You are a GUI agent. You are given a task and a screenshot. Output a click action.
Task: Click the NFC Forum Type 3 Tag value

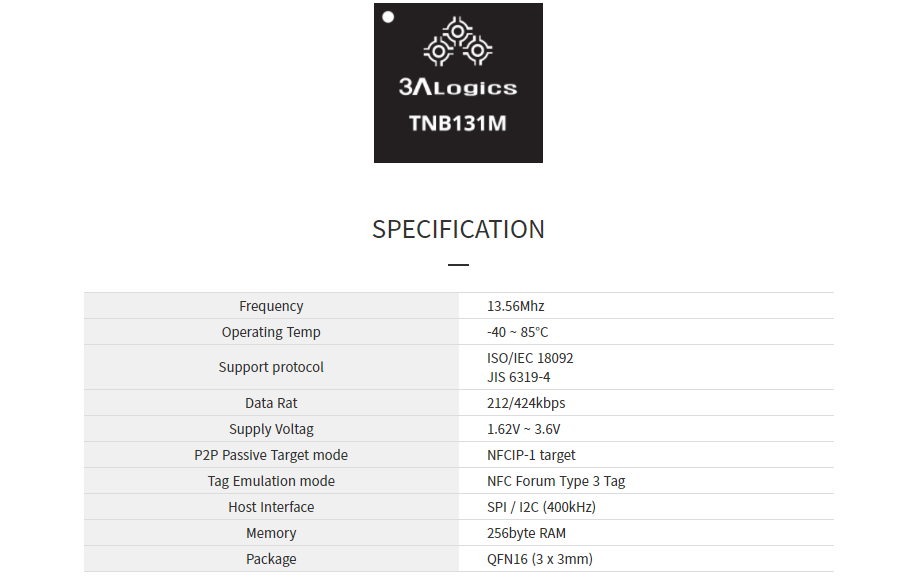pyautogui.click(x=556, y=481)
